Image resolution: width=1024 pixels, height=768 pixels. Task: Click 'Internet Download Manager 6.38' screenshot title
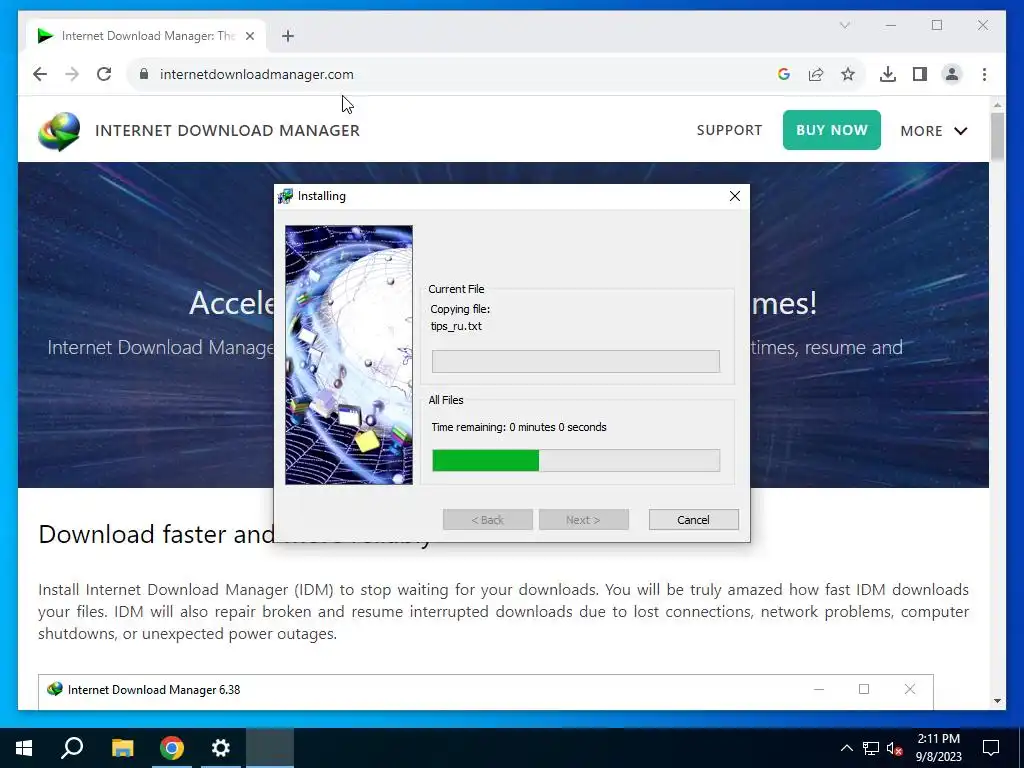coord(154,690)
